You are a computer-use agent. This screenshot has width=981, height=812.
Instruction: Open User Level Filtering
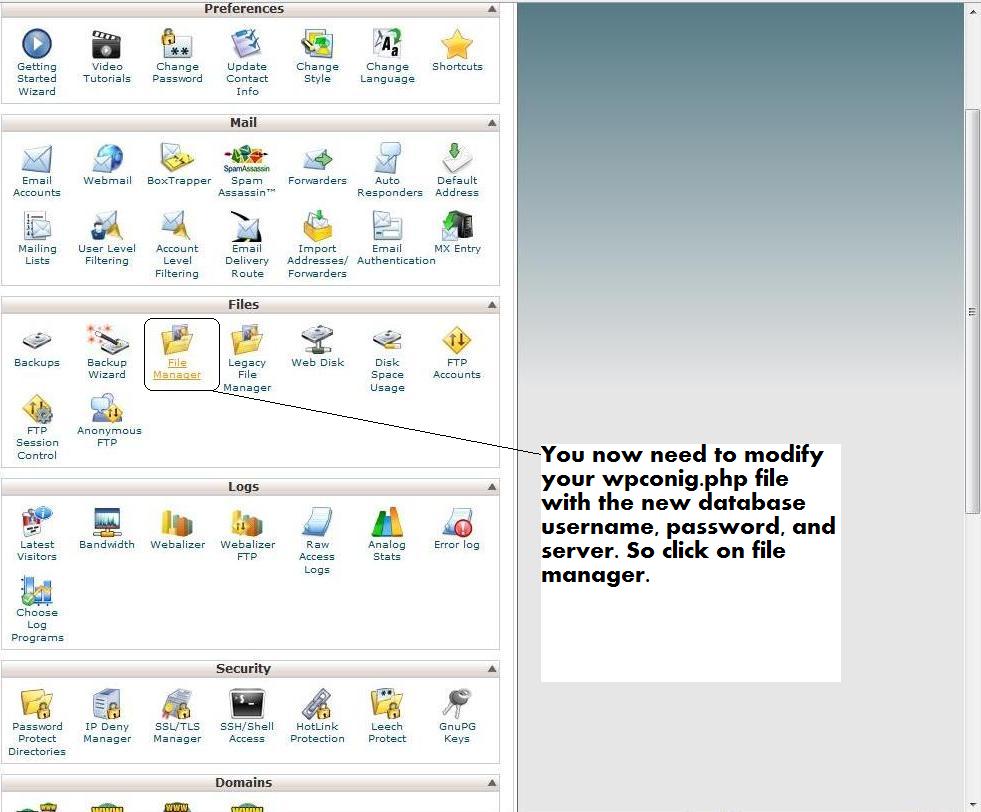click(x=107, y=238)
